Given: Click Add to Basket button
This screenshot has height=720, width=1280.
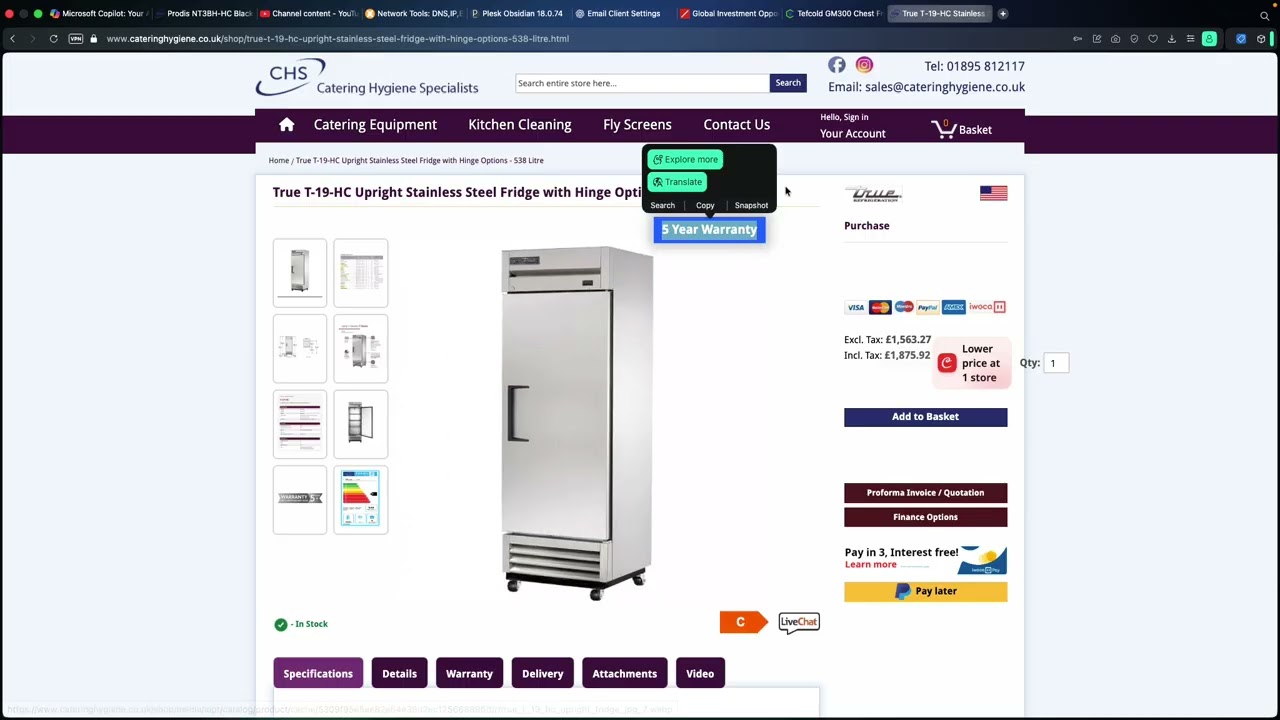Looking at the screenshot, I should (925, 417).
